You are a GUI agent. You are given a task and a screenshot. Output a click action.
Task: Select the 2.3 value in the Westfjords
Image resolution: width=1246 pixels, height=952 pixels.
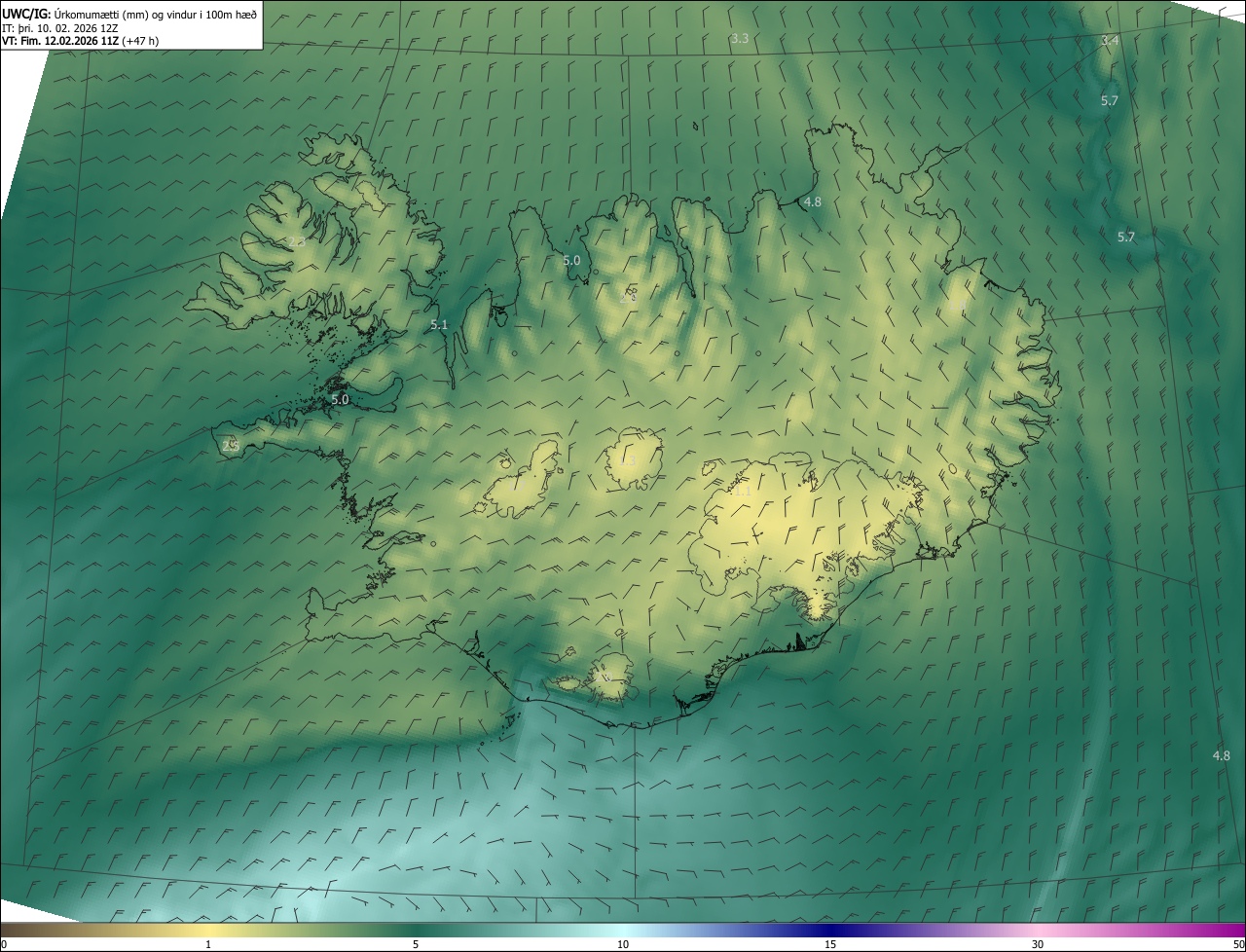[x=297, y=241]
